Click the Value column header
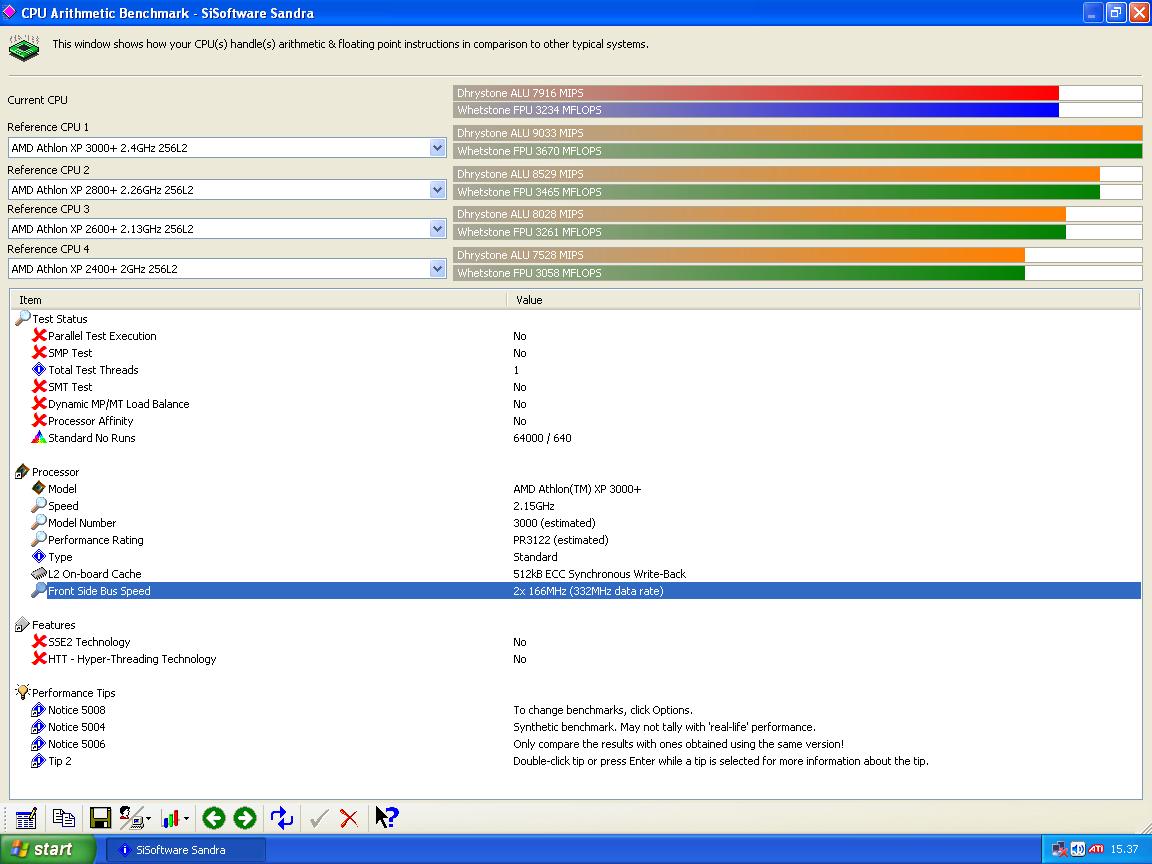Image resolution: width=1152 pixels, height=864 pixels. pyautogui.click(x=824, y=300)
